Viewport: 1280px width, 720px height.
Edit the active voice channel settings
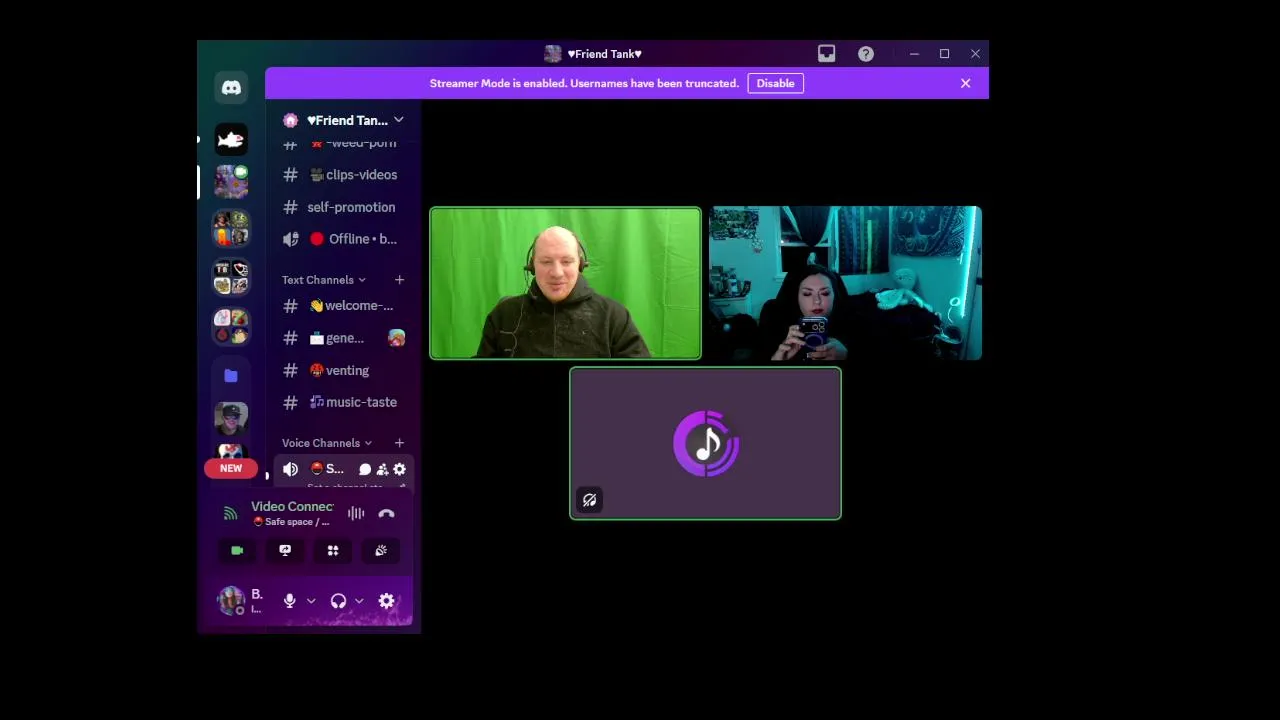399,469
